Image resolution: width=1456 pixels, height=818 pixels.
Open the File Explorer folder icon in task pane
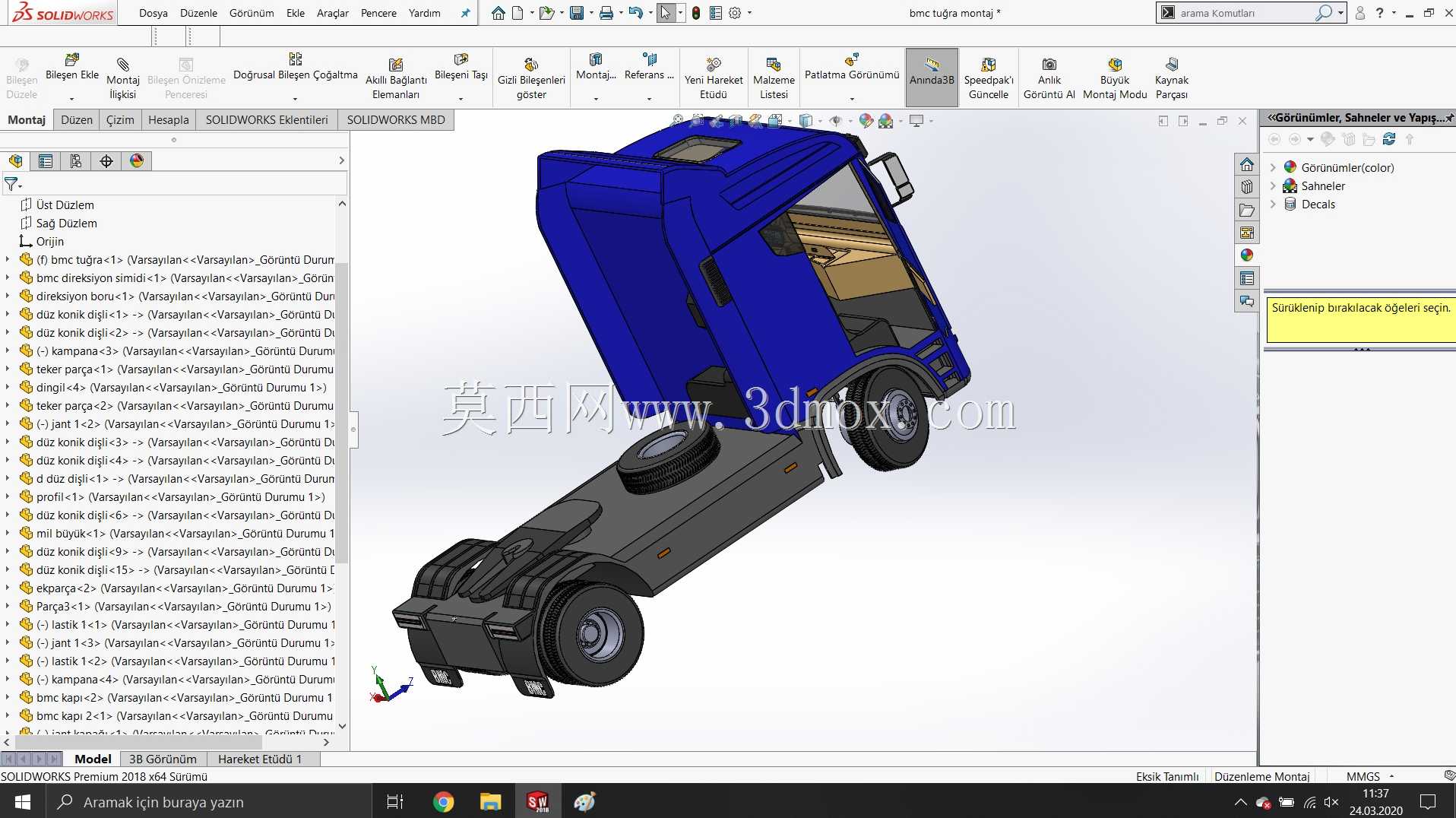[1247, 210]
